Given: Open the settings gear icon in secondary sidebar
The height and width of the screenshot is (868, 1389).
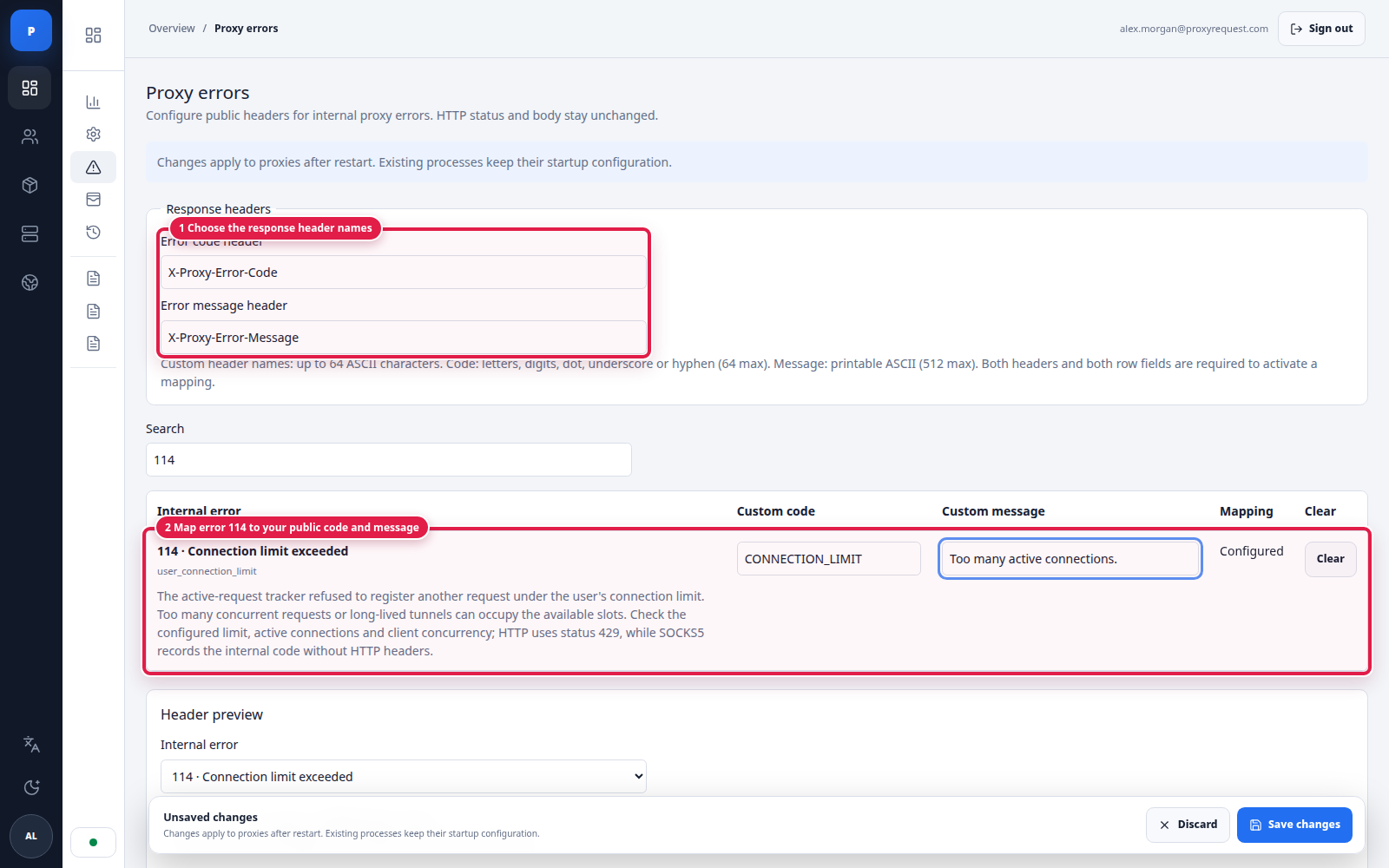Looking at the screenshot, I should 93,134.
